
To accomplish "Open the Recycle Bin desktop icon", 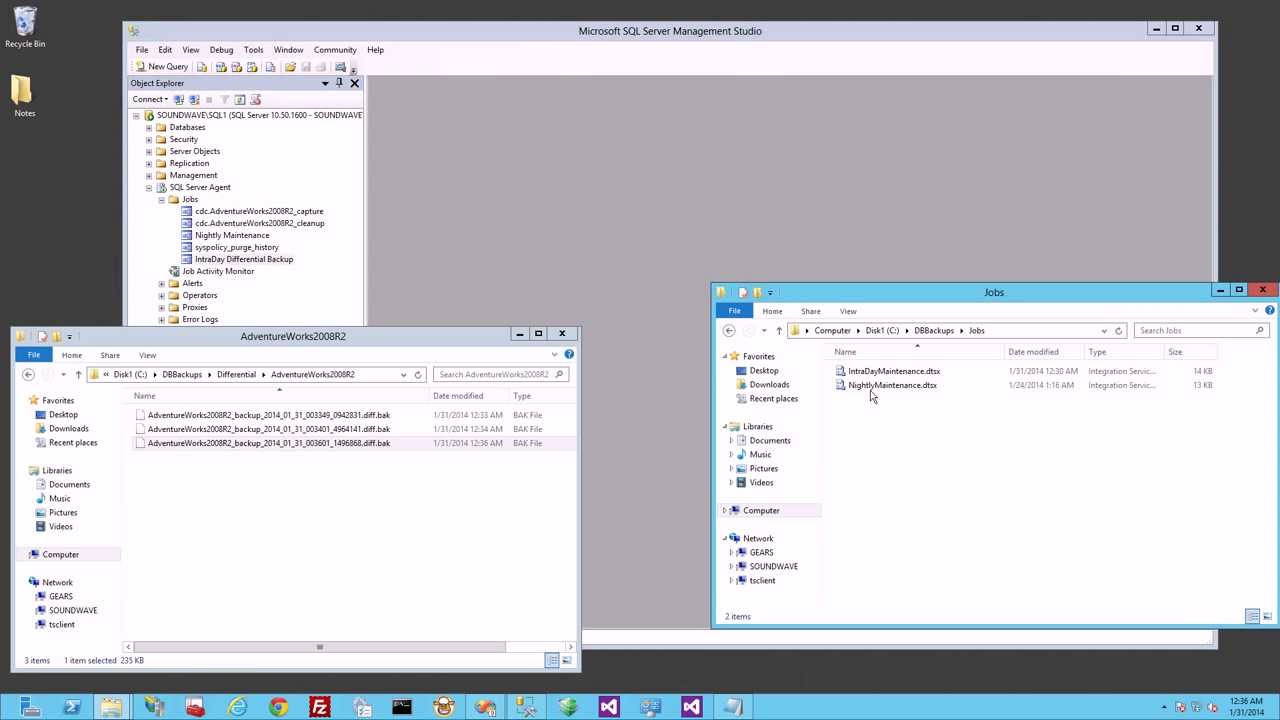I will (25, 28).
